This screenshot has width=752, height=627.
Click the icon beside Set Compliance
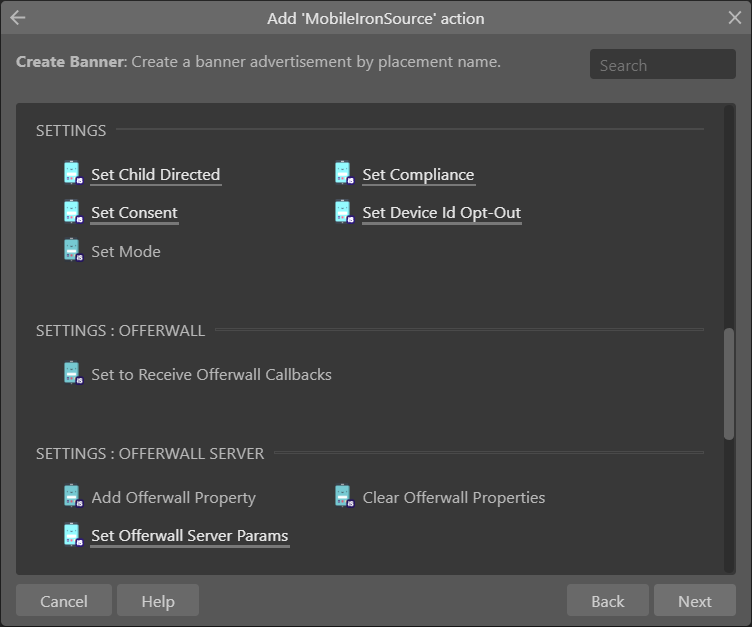click(344, 173)
